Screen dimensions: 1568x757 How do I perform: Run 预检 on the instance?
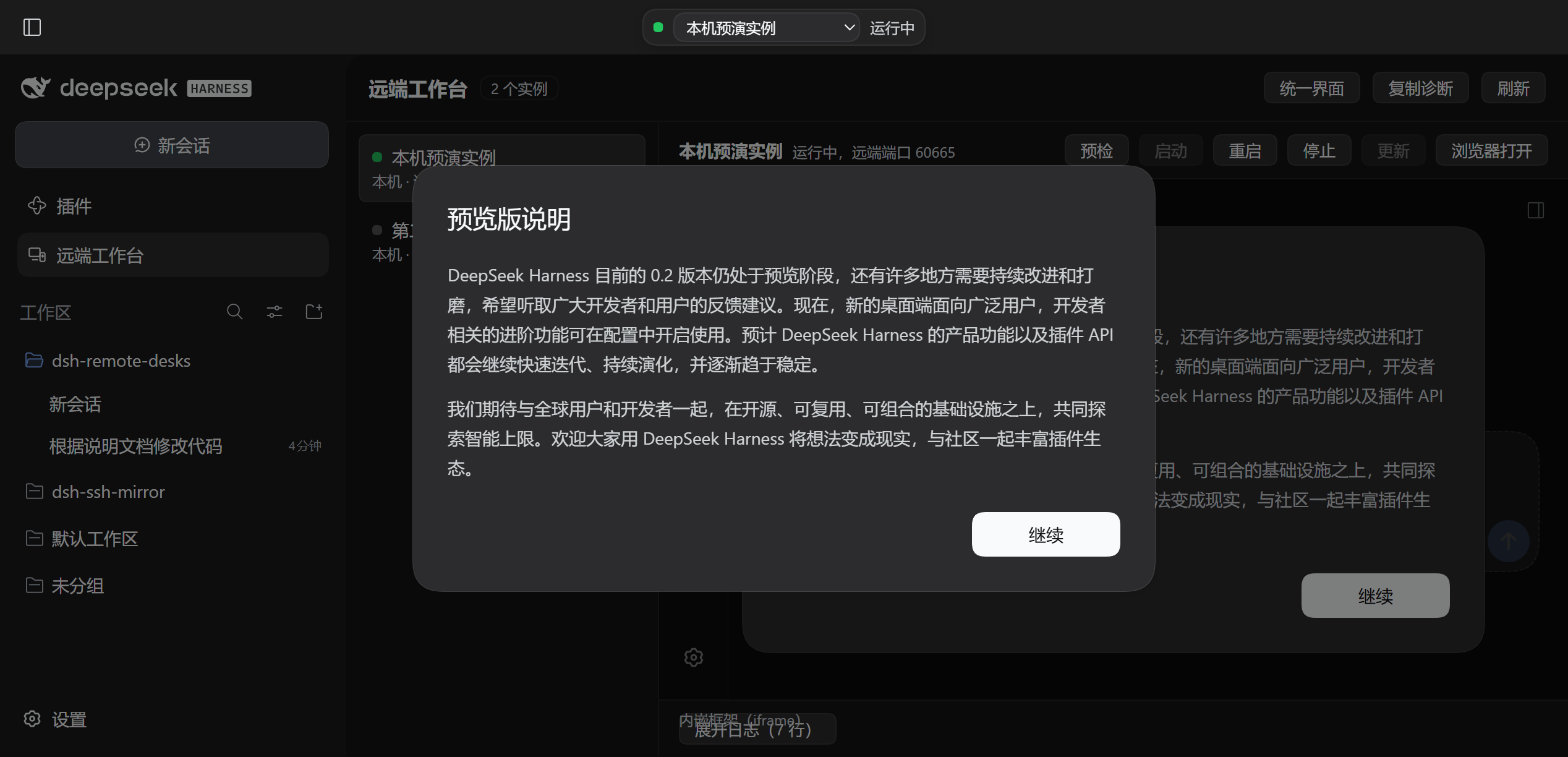pos(1096,150)
